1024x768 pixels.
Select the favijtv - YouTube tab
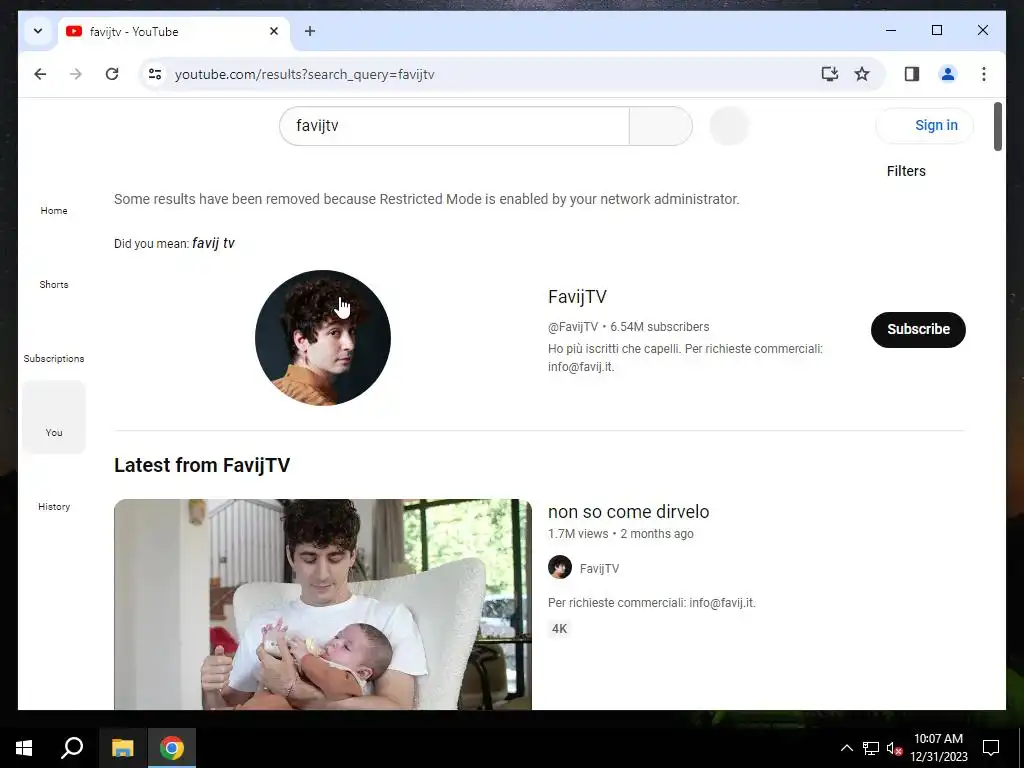174,31
